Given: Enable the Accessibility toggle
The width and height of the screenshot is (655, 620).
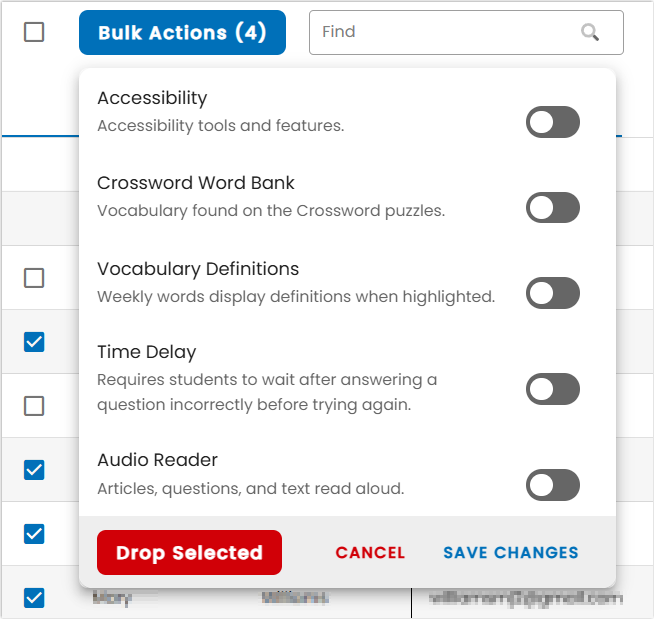Looking at the screenshot, I should (x=553, y=122).
